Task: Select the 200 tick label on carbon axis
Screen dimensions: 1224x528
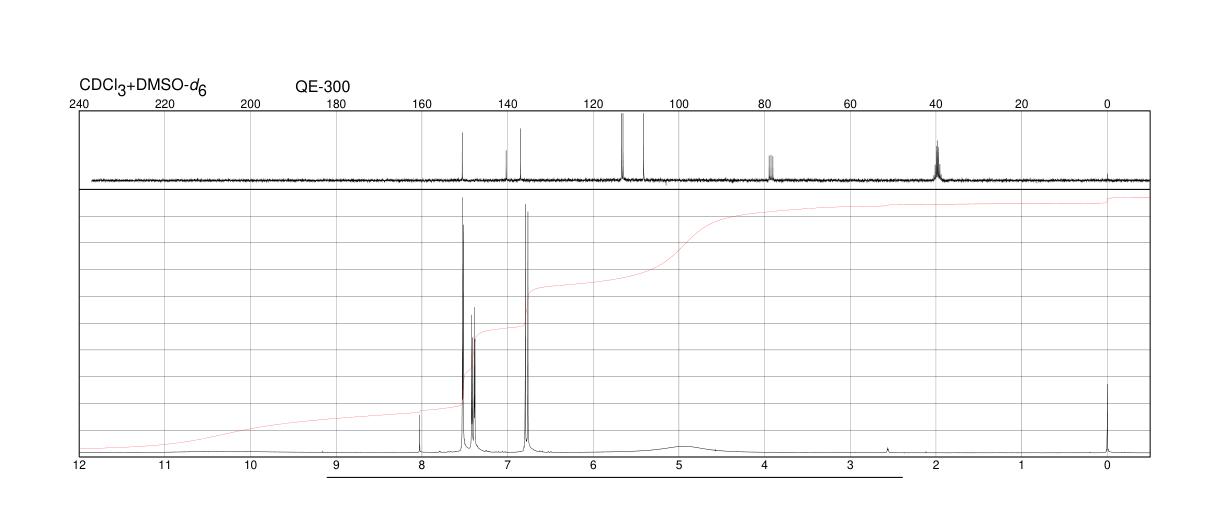Action: click(250, 104)
